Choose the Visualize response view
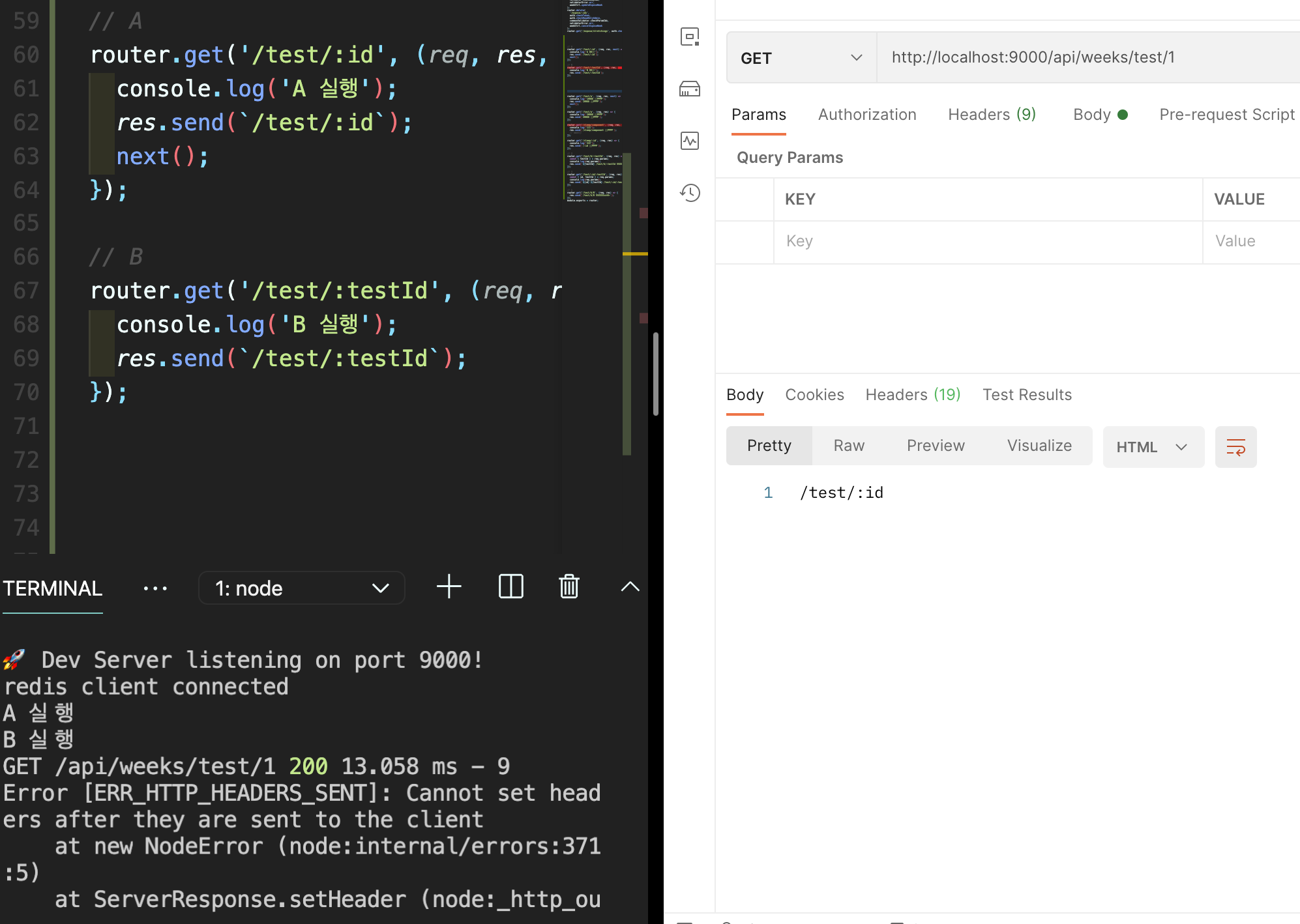1300x924 pixels. tap(1039, 446)
